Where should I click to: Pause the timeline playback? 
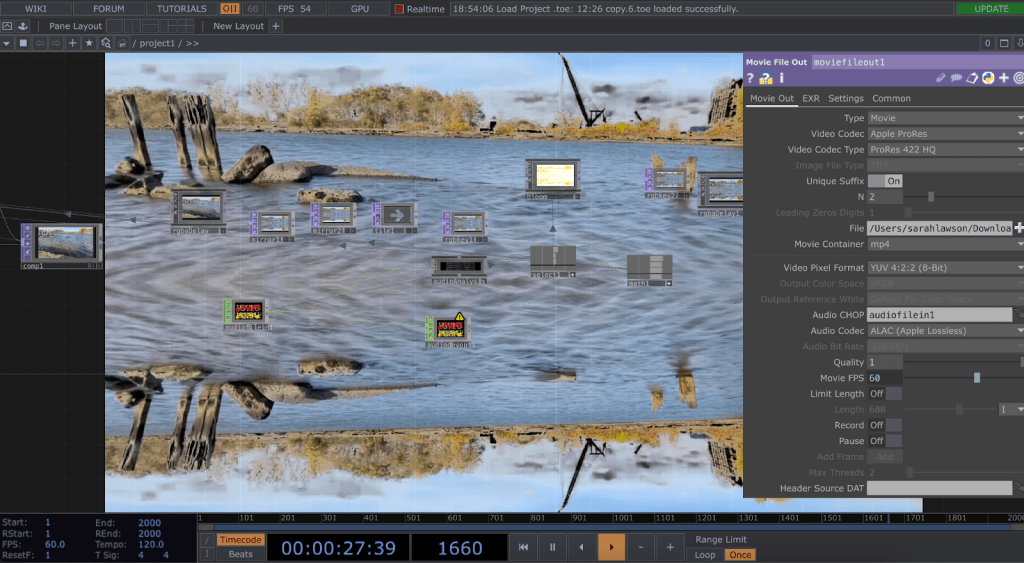(551, 547)
